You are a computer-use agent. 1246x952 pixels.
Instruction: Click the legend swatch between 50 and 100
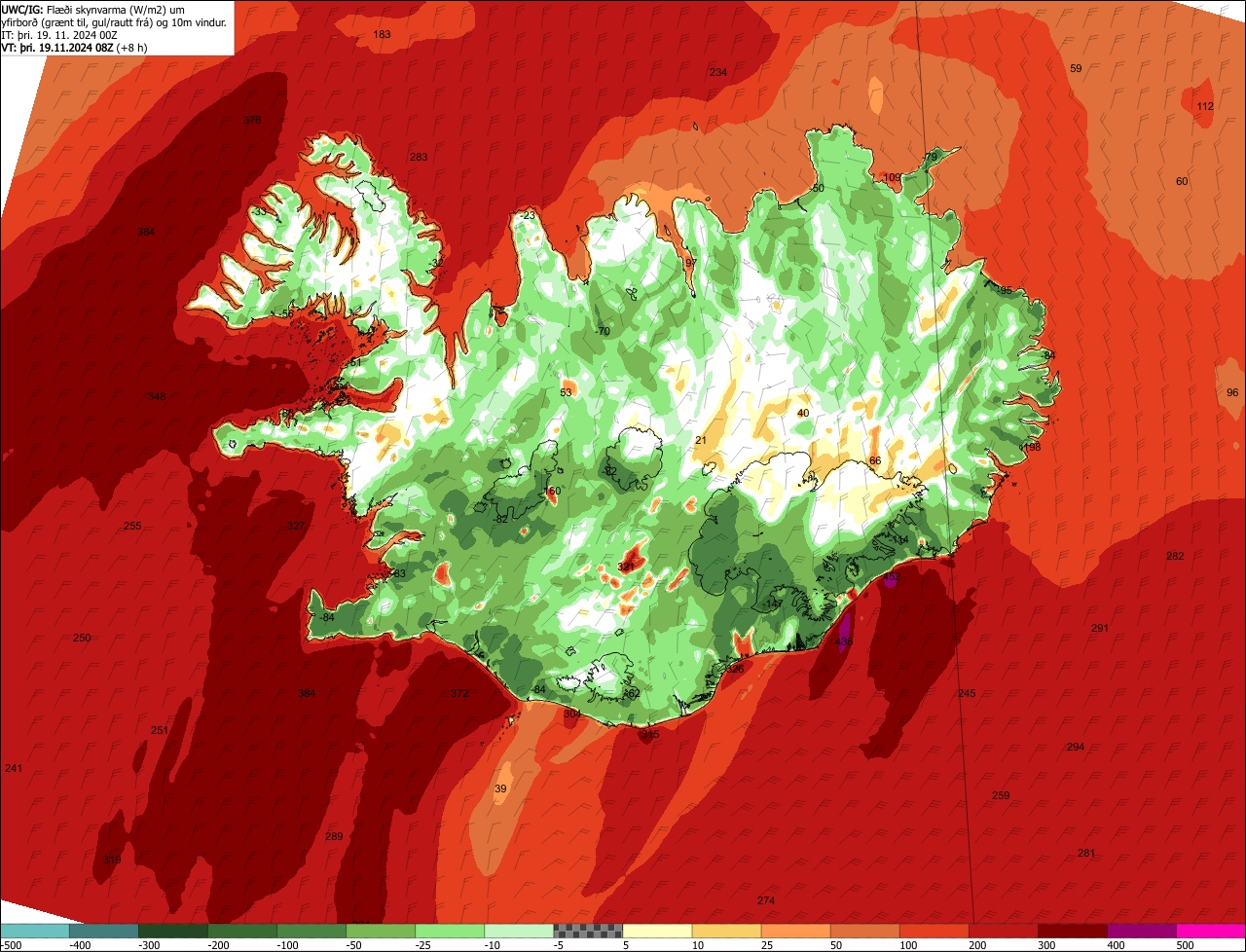click(864, 931)
